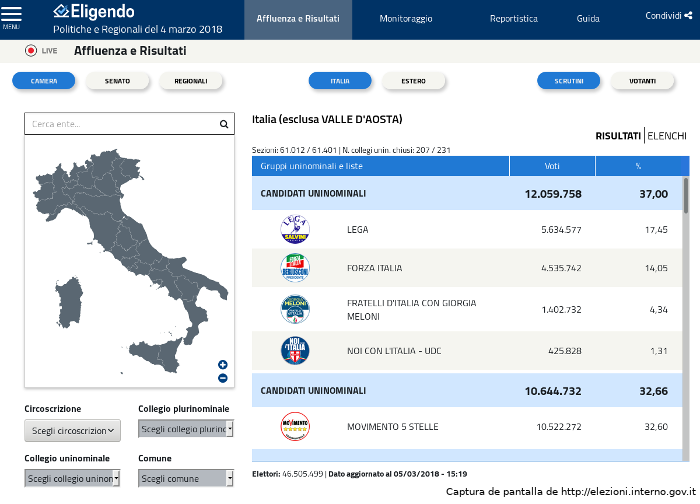Click MOVIMENTO 5 STELLE text

click(393, 427)
